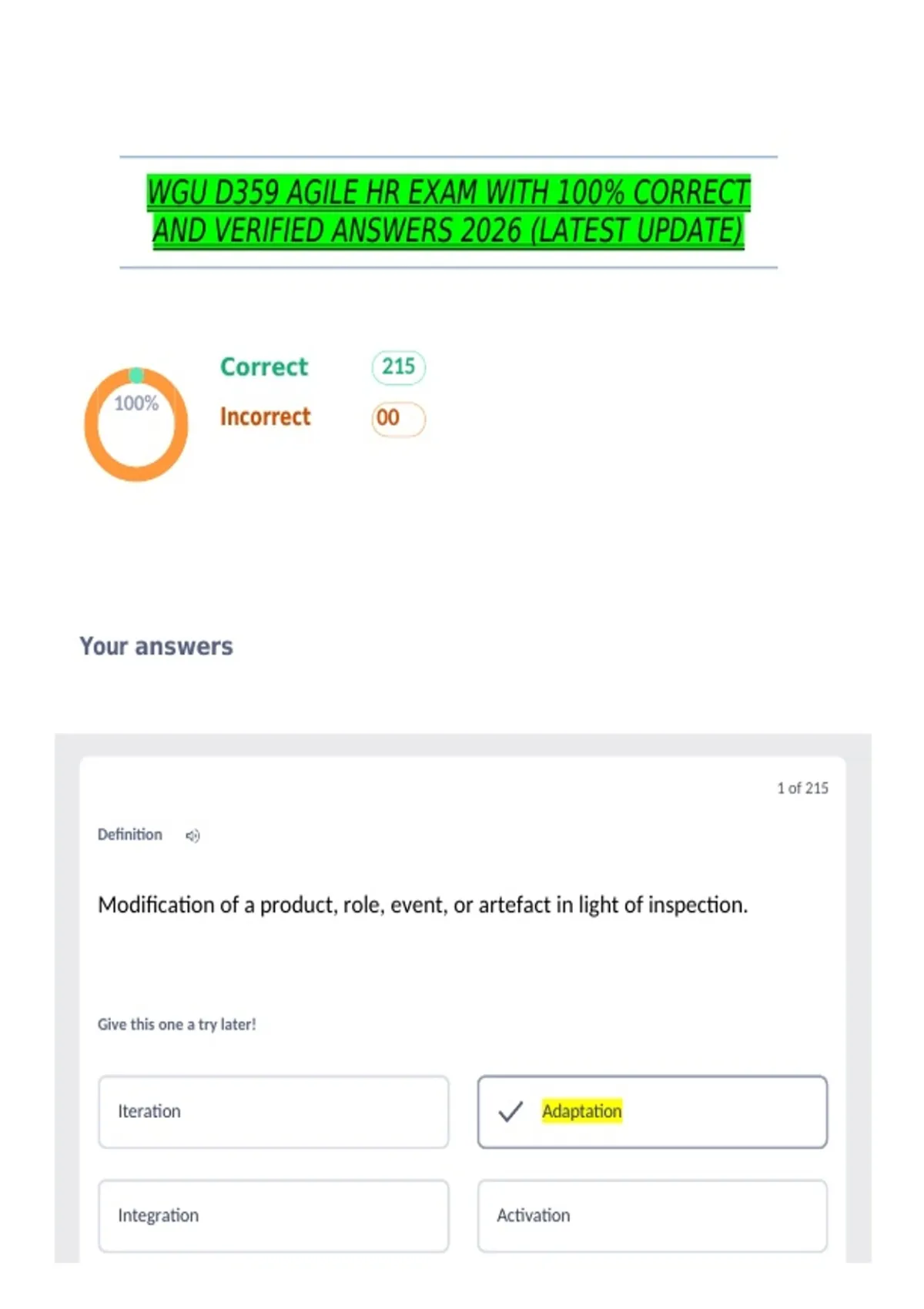The width and height of the screenshot is (924, 1309).
Task: Click the 100% text inside the ring
Action: tap(136, 403)
